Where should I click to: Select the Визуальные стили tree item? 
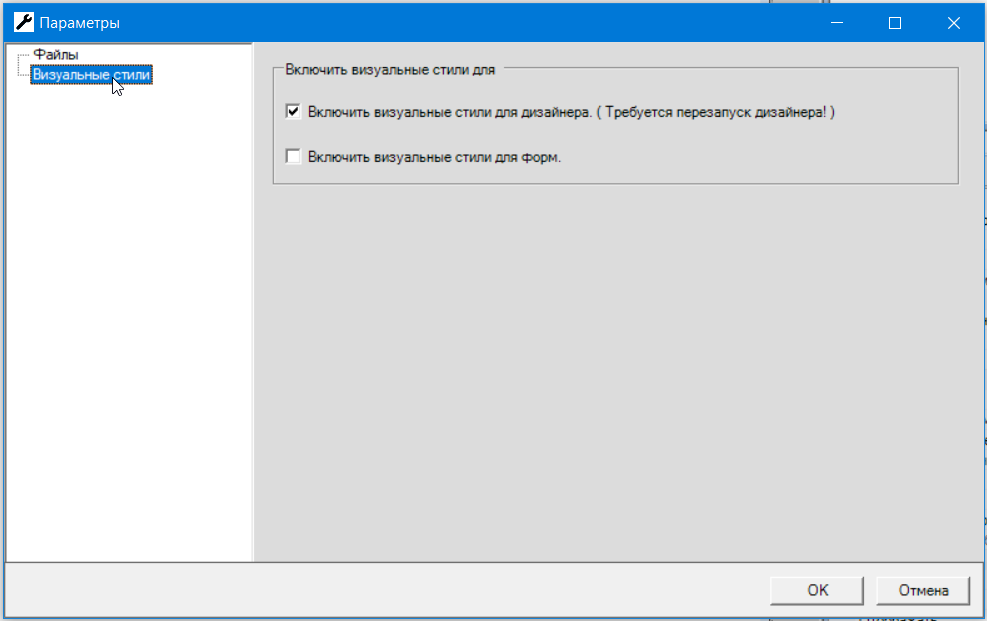(x=91, y=75)
